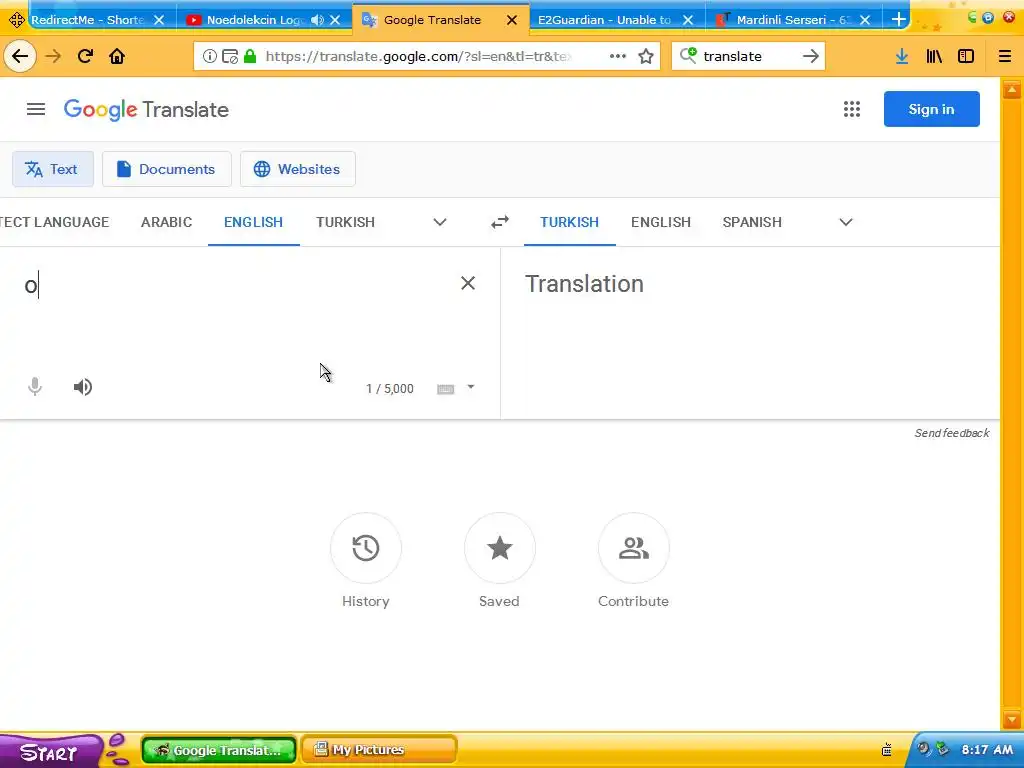Choose Detect Language source option

54,222
